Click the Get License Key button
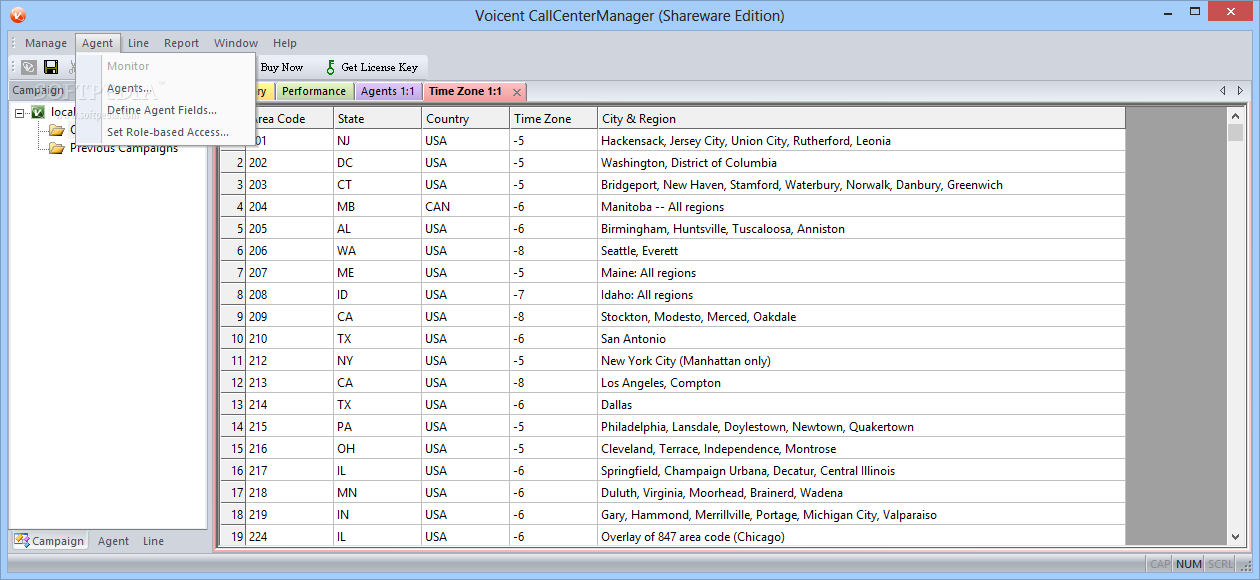Image resolution: width=1260 pixels, height=580 pixels. point(371,67)
